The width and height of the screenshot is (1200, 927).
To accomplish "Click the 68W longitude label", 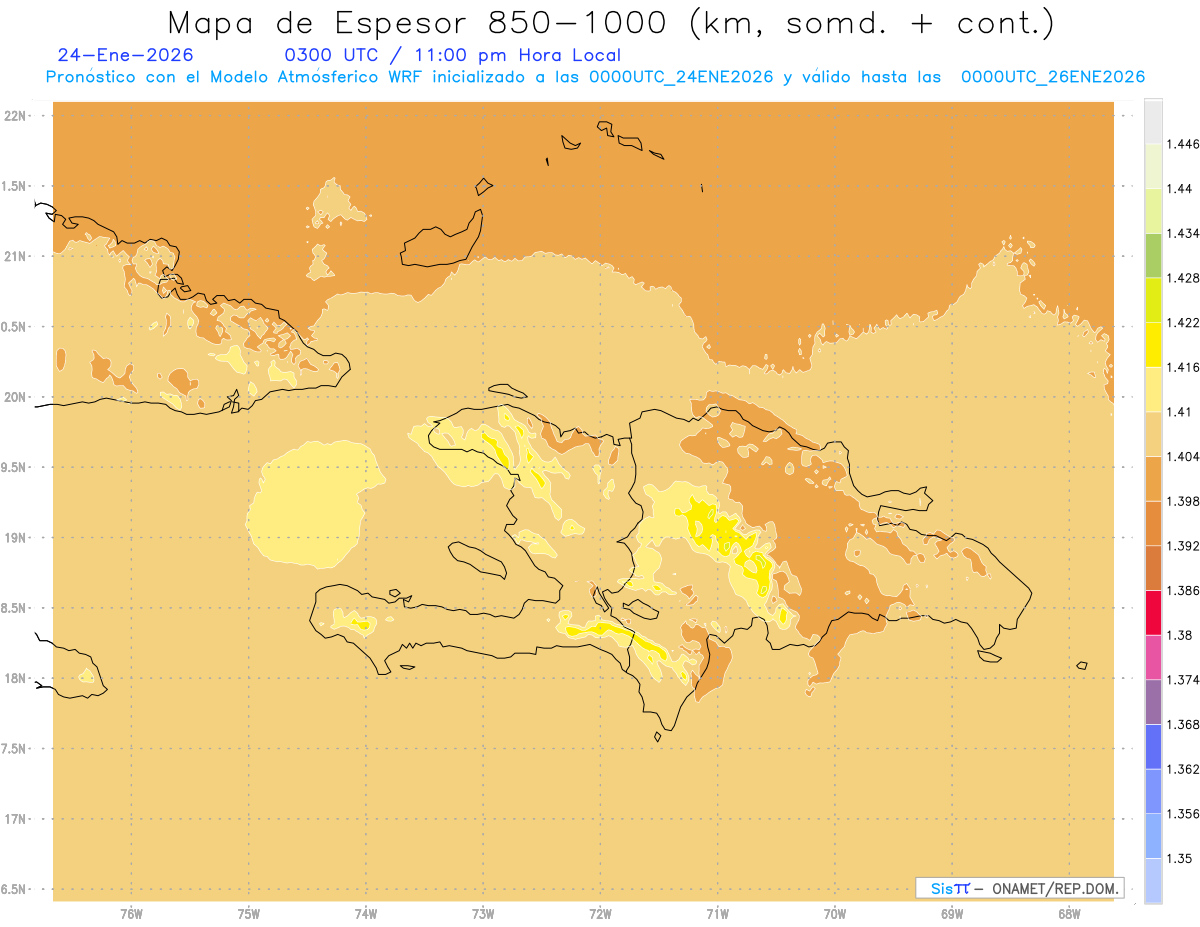I will pyautogui.click(x=1069, y=914).
